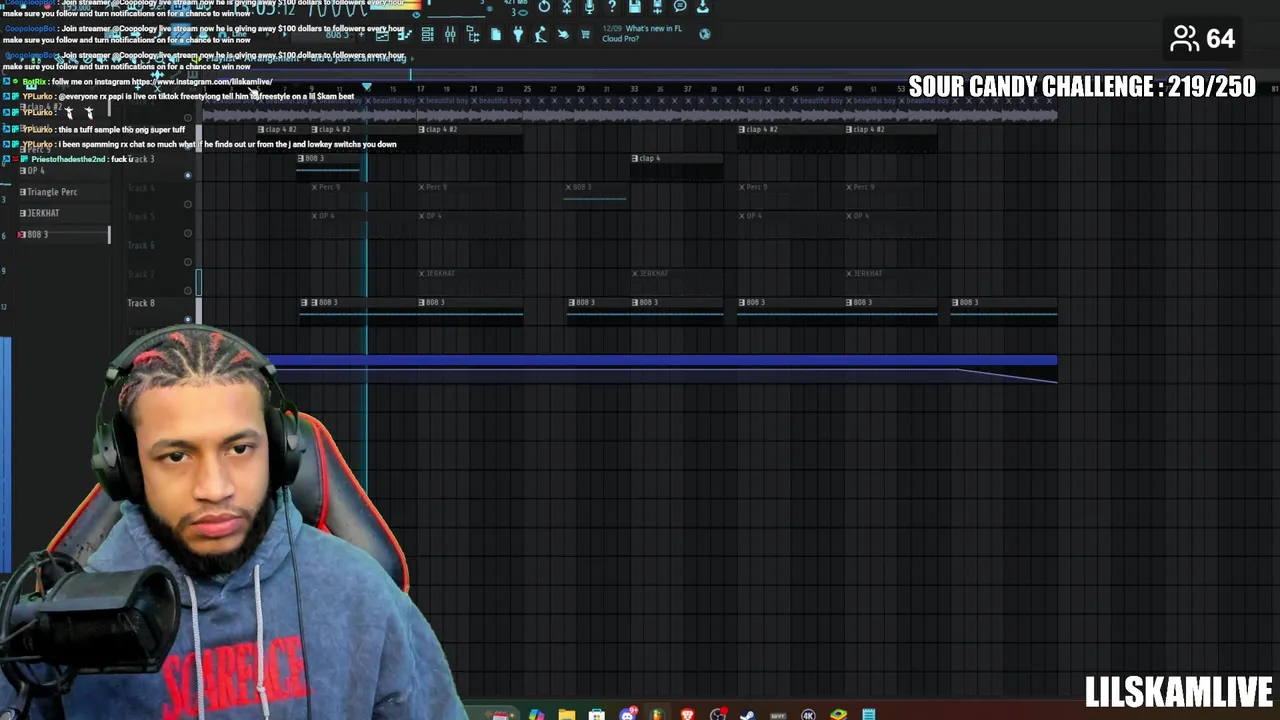Open the help question mark icon
The image size is (1280, 720).
pos(612,6)
